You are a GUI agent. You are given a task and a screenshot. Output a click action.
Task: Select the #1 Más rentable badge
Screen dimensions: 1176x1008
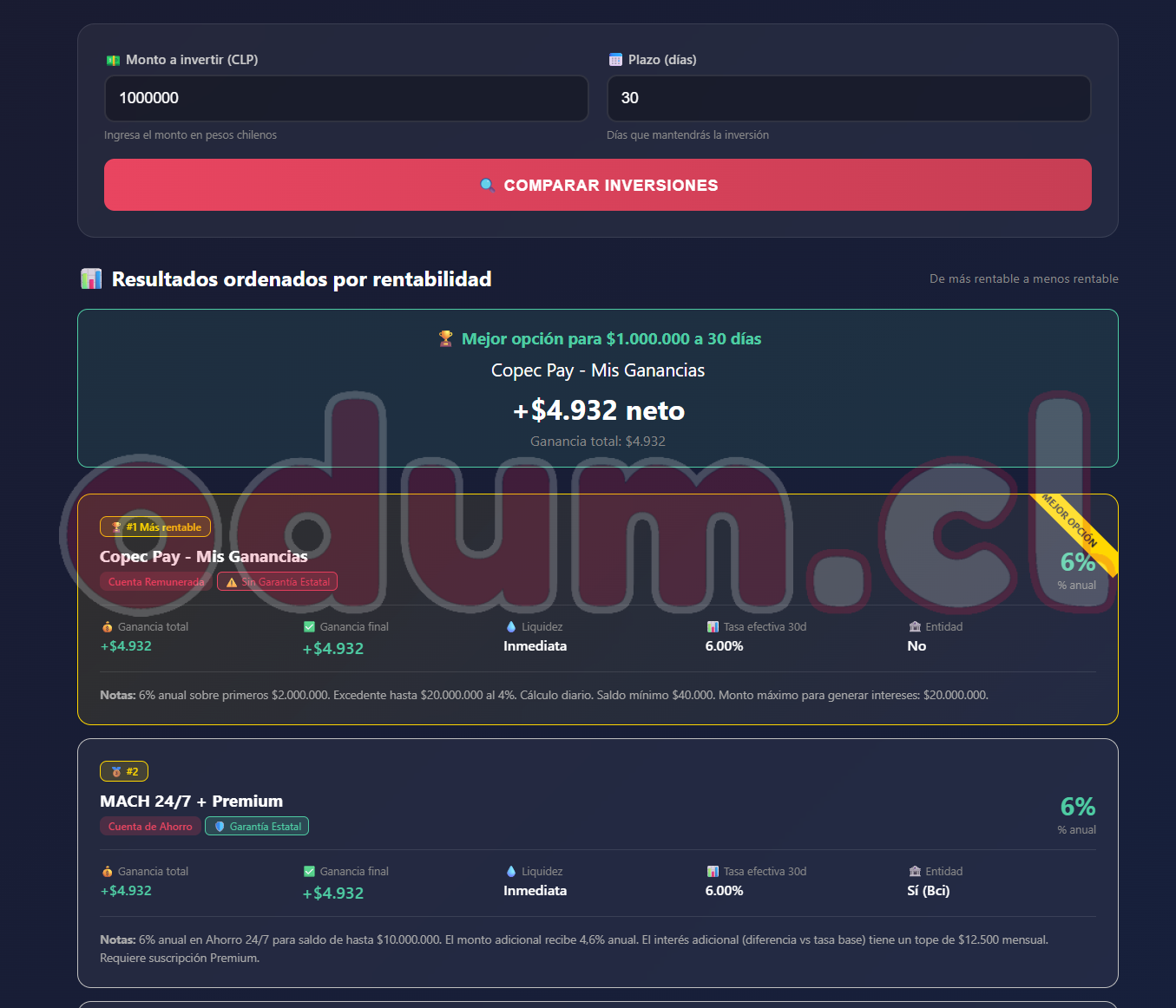click(155, 527)
